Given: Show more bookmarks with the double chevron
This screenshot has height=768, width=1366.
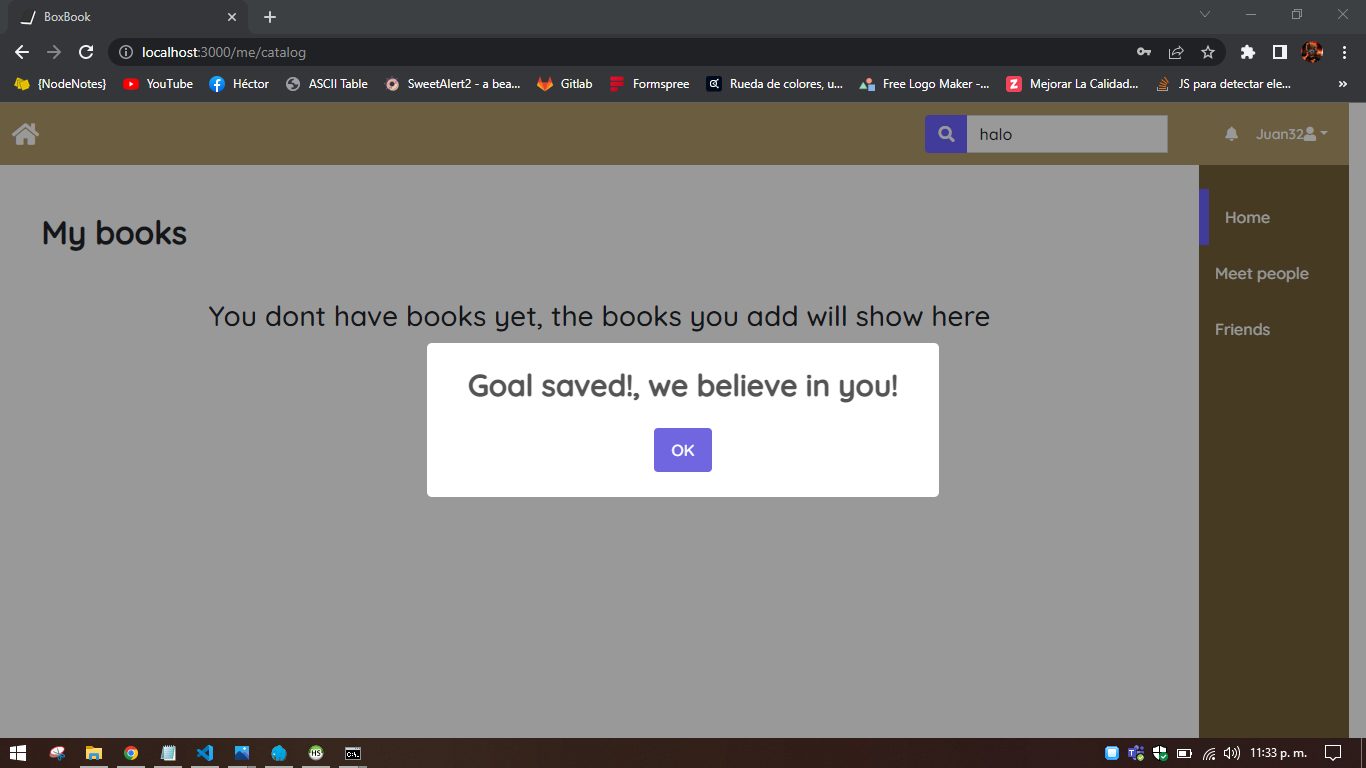Looking at the screenshot, I should coord(1343,84).
